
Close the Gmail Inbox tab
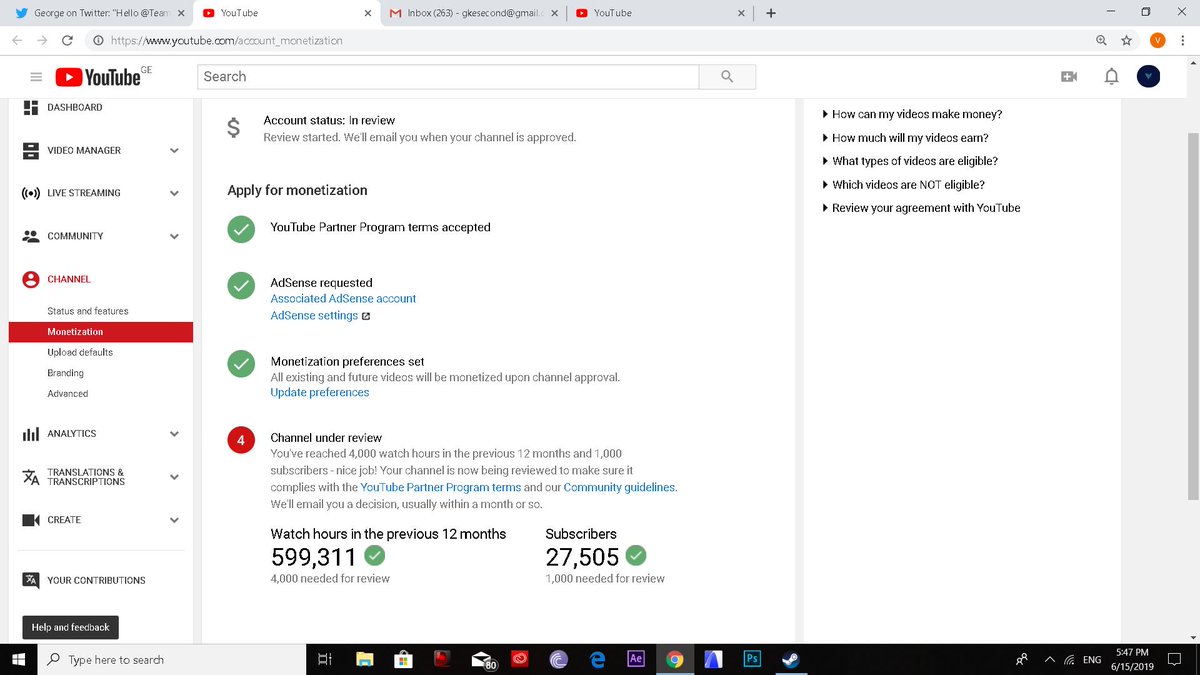(x=553, y=13)
